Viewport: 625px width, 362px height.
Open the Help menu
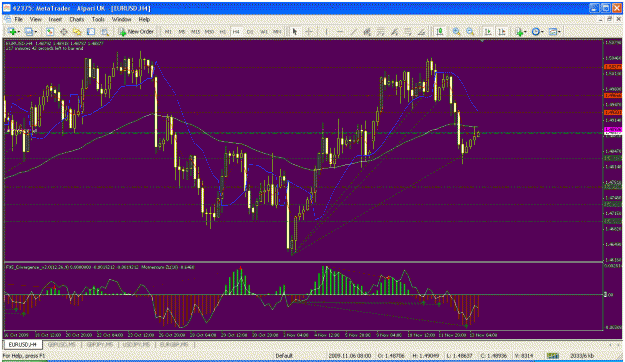[x=144, y=19]
